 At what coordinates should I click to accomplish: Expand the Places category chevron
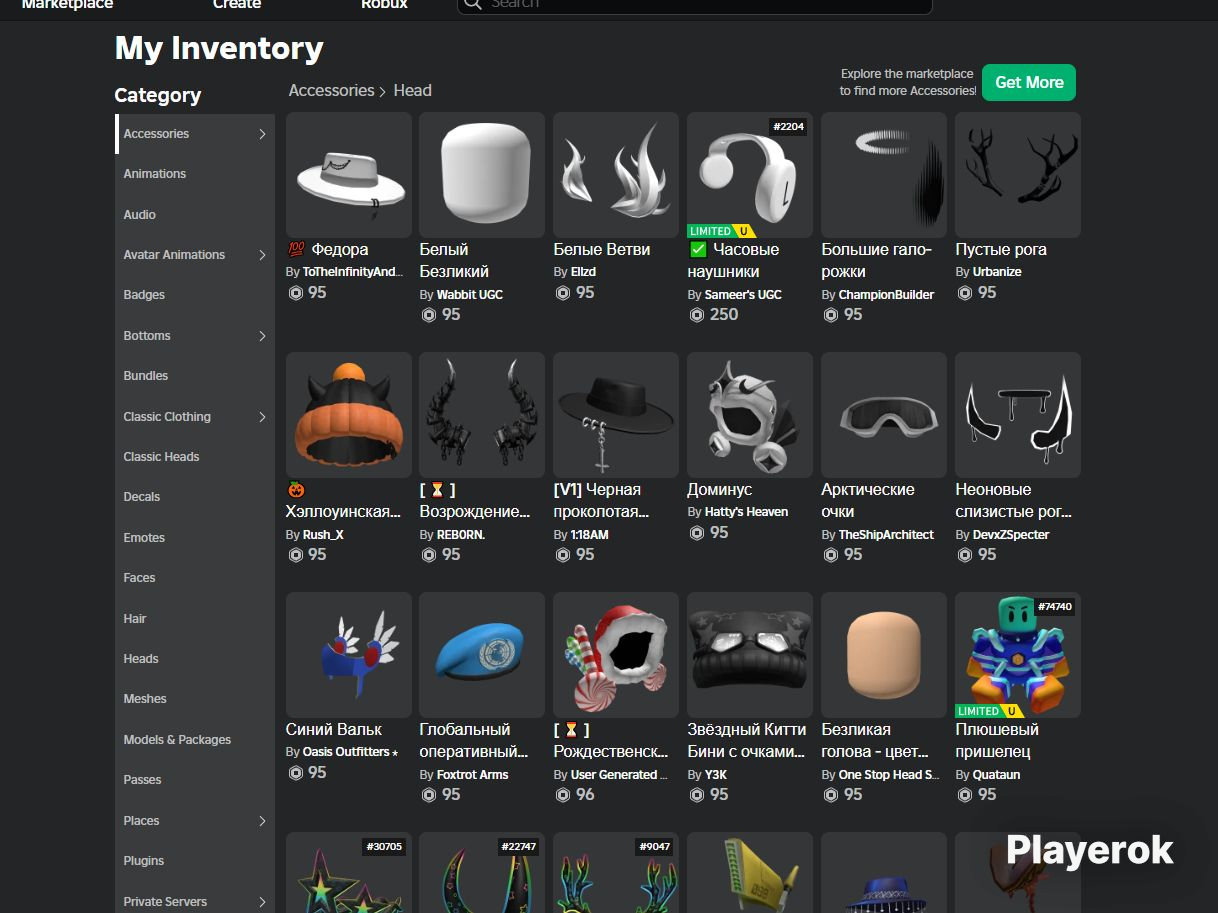[x=262, y=821]
